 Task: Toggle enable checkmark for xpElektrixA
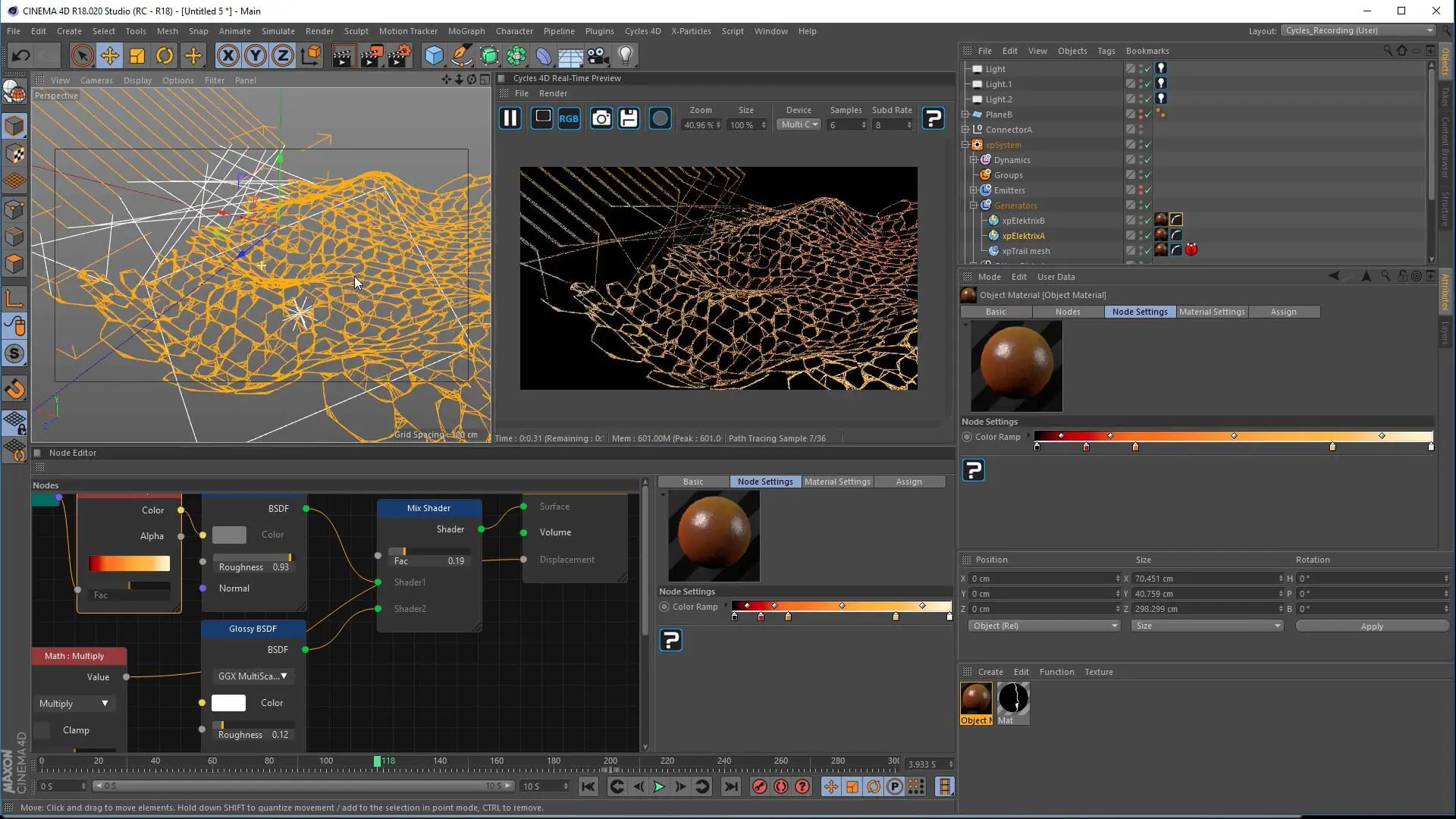coord(1148,236)
